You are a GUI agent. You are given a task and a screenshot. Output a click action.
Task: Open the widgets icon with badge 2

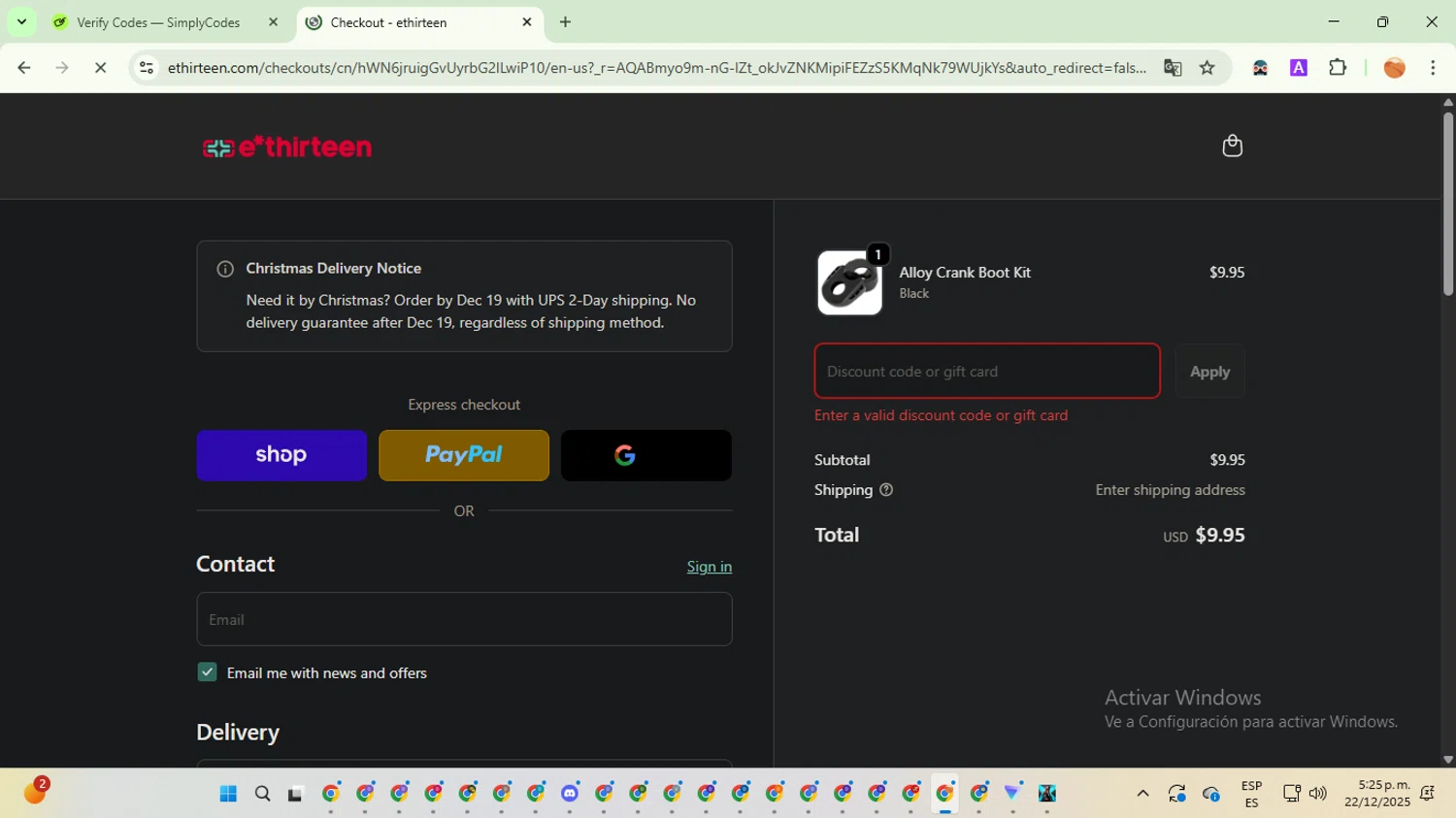(x=36, y=792)
